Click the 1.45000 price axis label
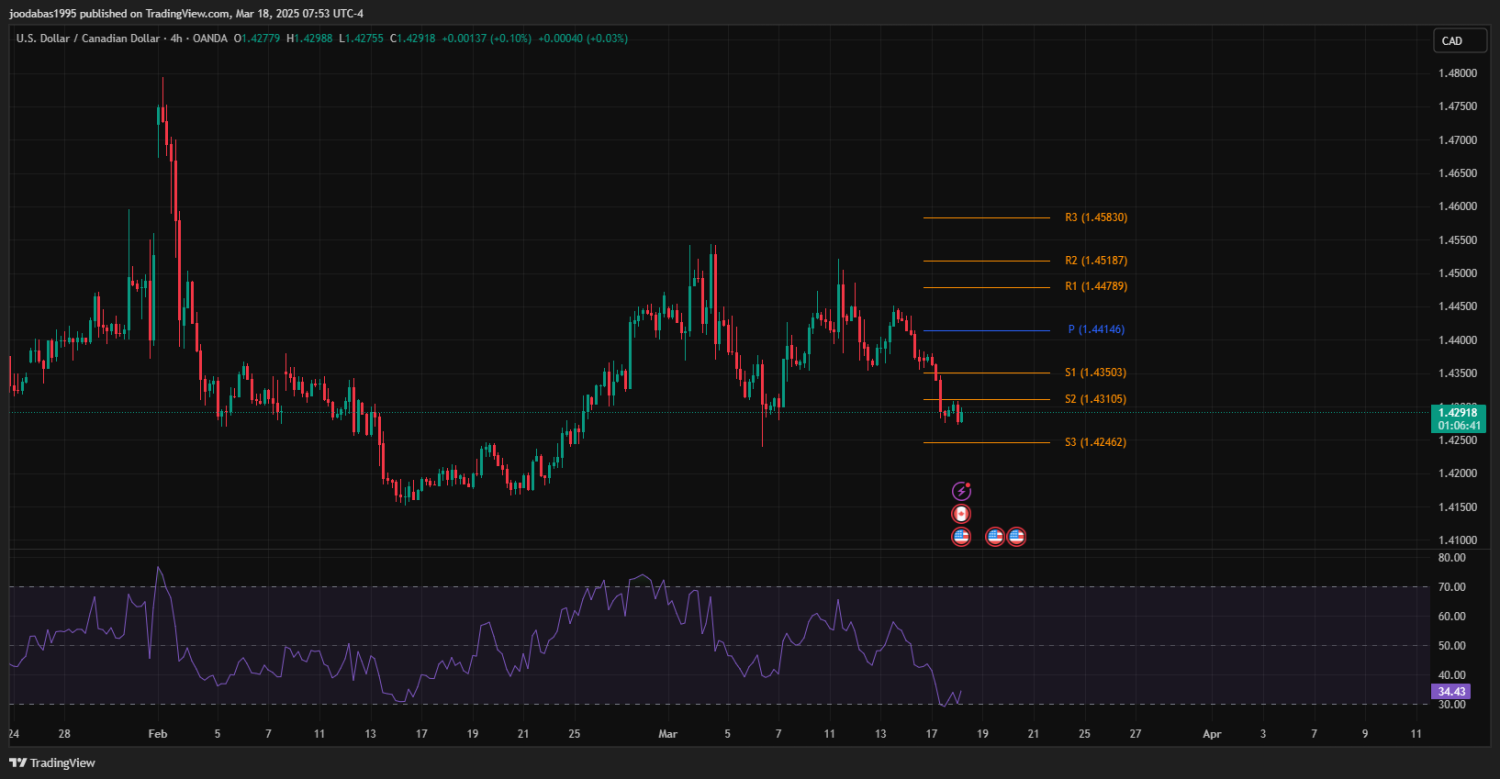This screenshot has height=779, width=1500. (x=1458, y=273)
